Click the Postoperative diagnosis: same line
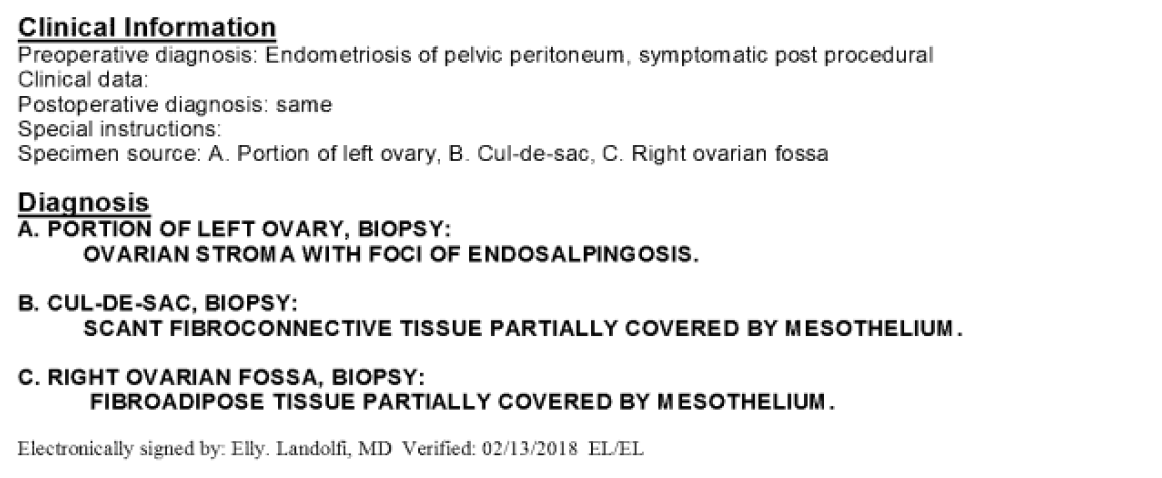 175,104
